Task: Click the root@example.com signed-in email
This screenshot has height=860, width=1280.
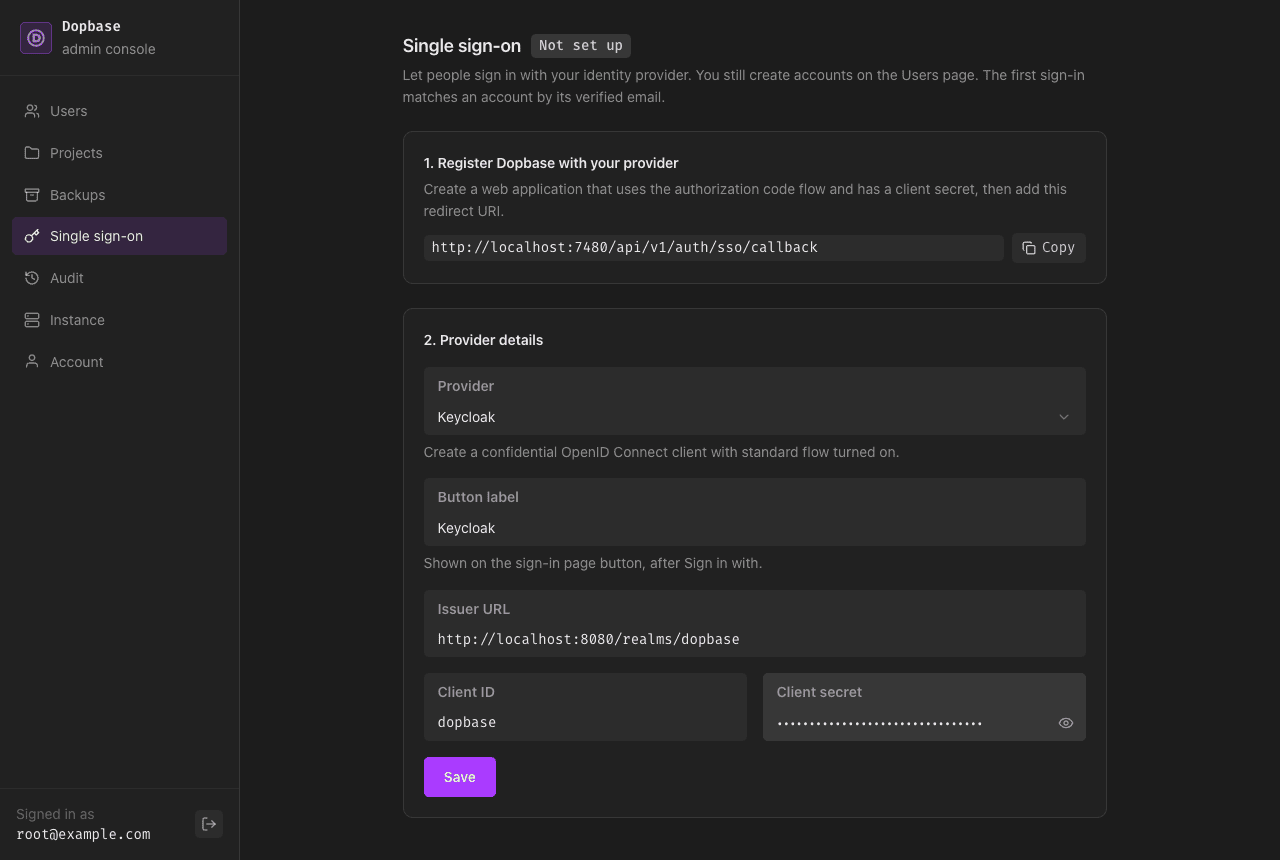Action: pos(83,834)
